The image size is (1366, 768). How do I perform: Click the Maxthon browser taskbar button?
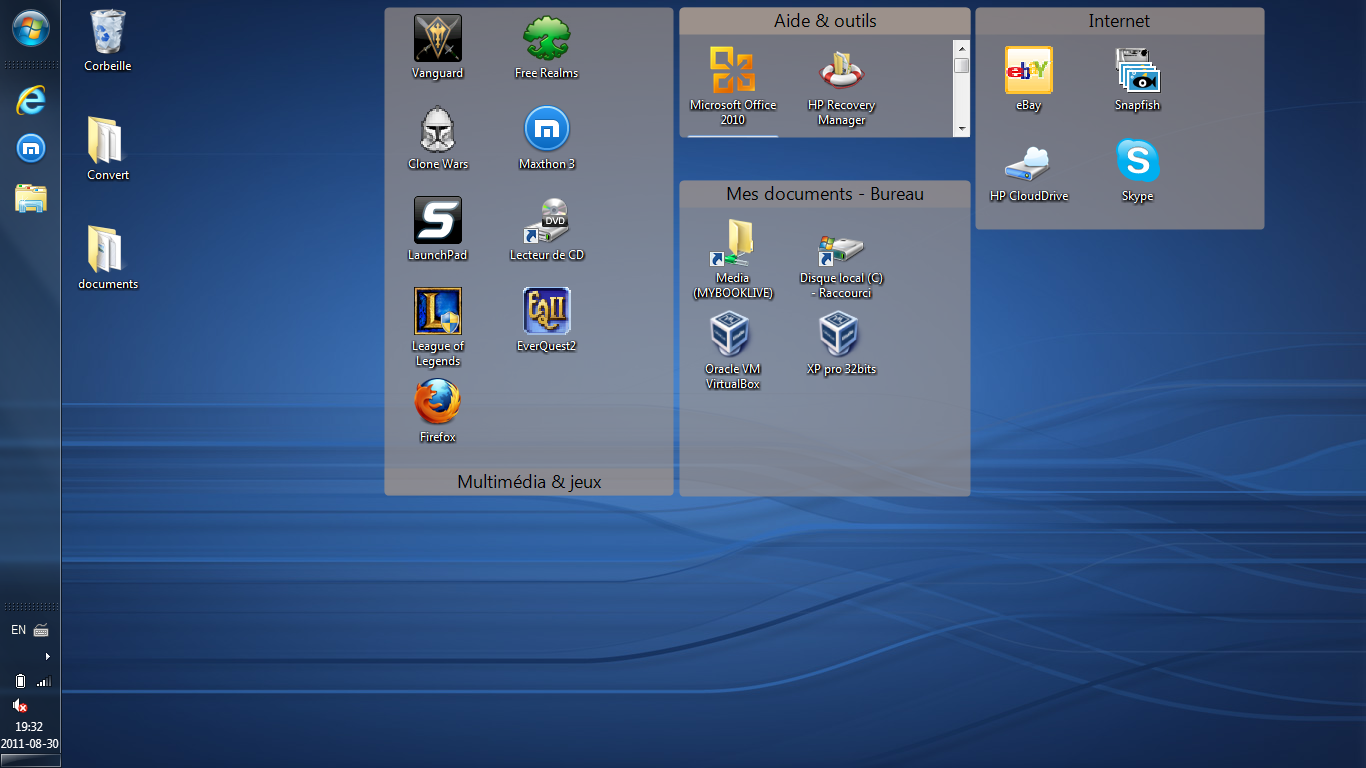tap(30, 149)
